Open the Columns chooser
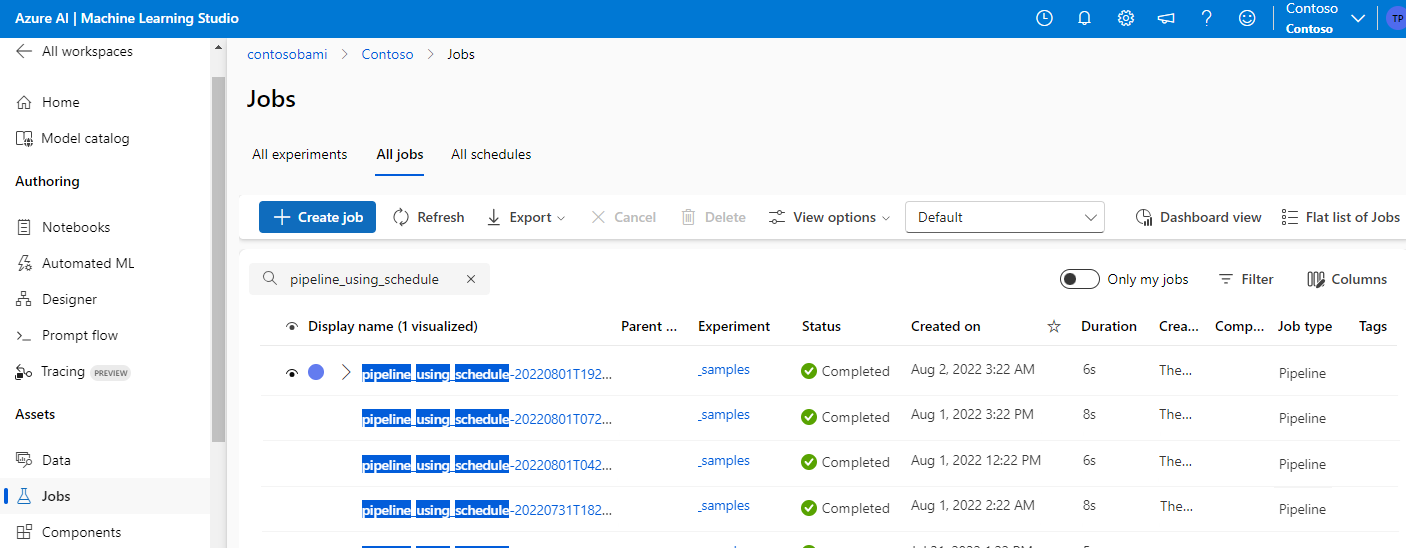This screenshot has height=548, width=1406. click(1347, 279)
